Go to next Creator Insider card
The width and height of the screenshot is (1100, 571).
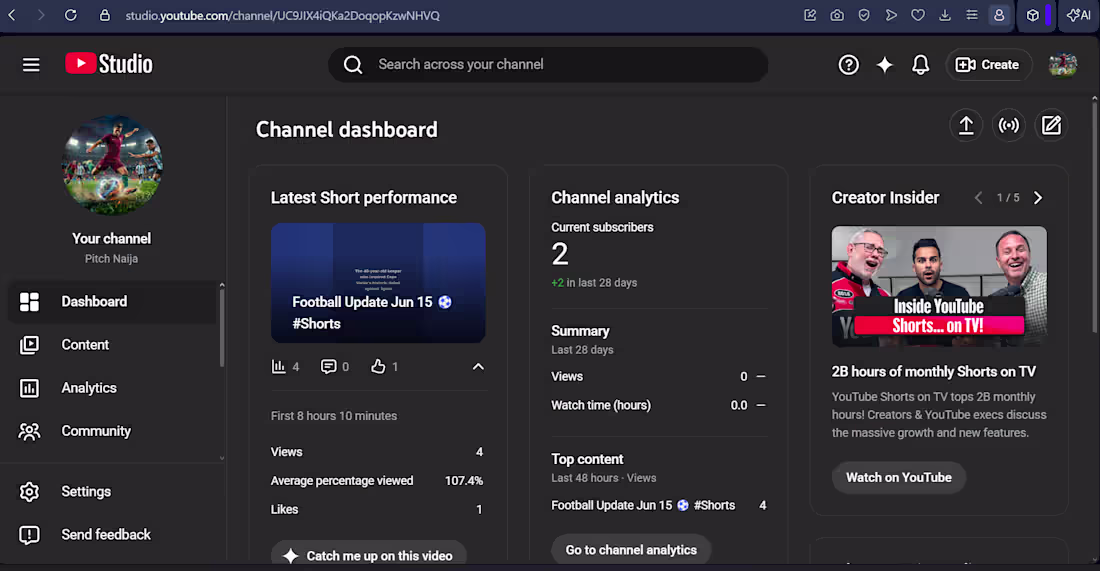(x=1038, y=198)
